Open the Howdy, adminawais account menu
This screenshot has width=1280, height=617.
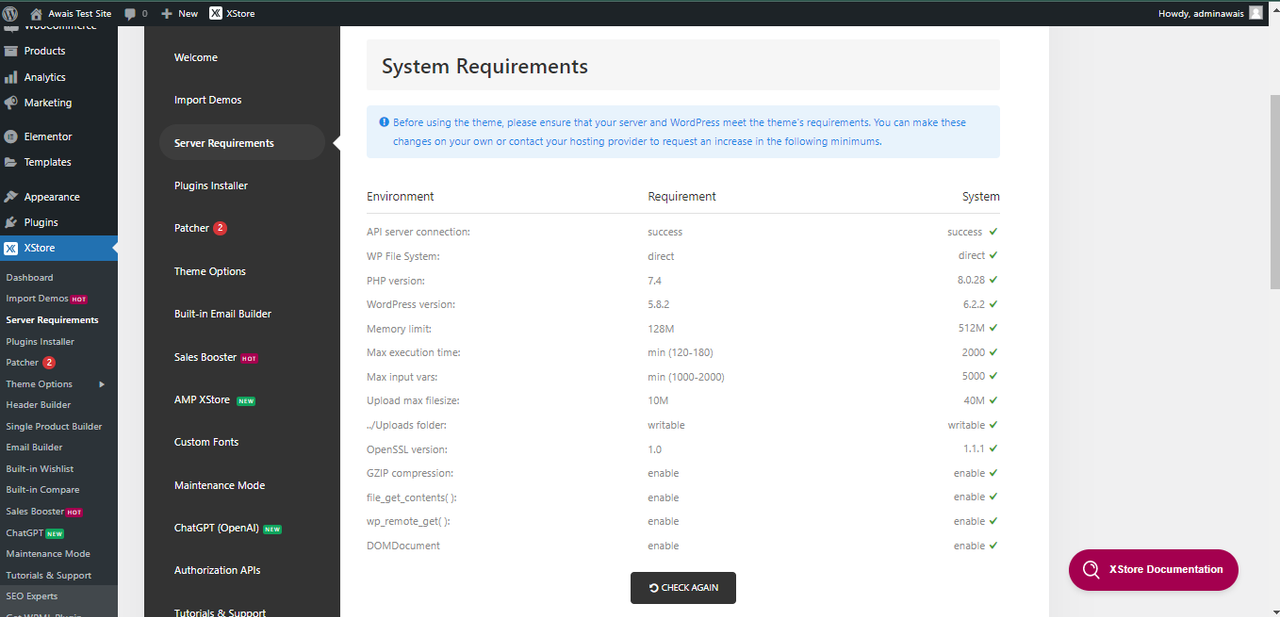coord(1210,13)
